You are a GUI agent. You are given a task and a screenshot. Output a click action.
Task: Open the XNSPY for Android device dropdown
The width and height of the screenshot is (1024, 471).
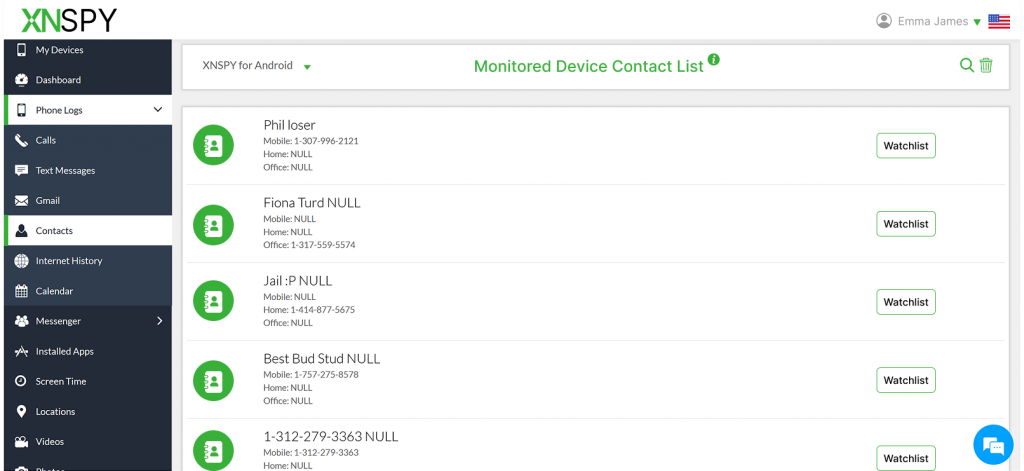(x=256, y=66)
